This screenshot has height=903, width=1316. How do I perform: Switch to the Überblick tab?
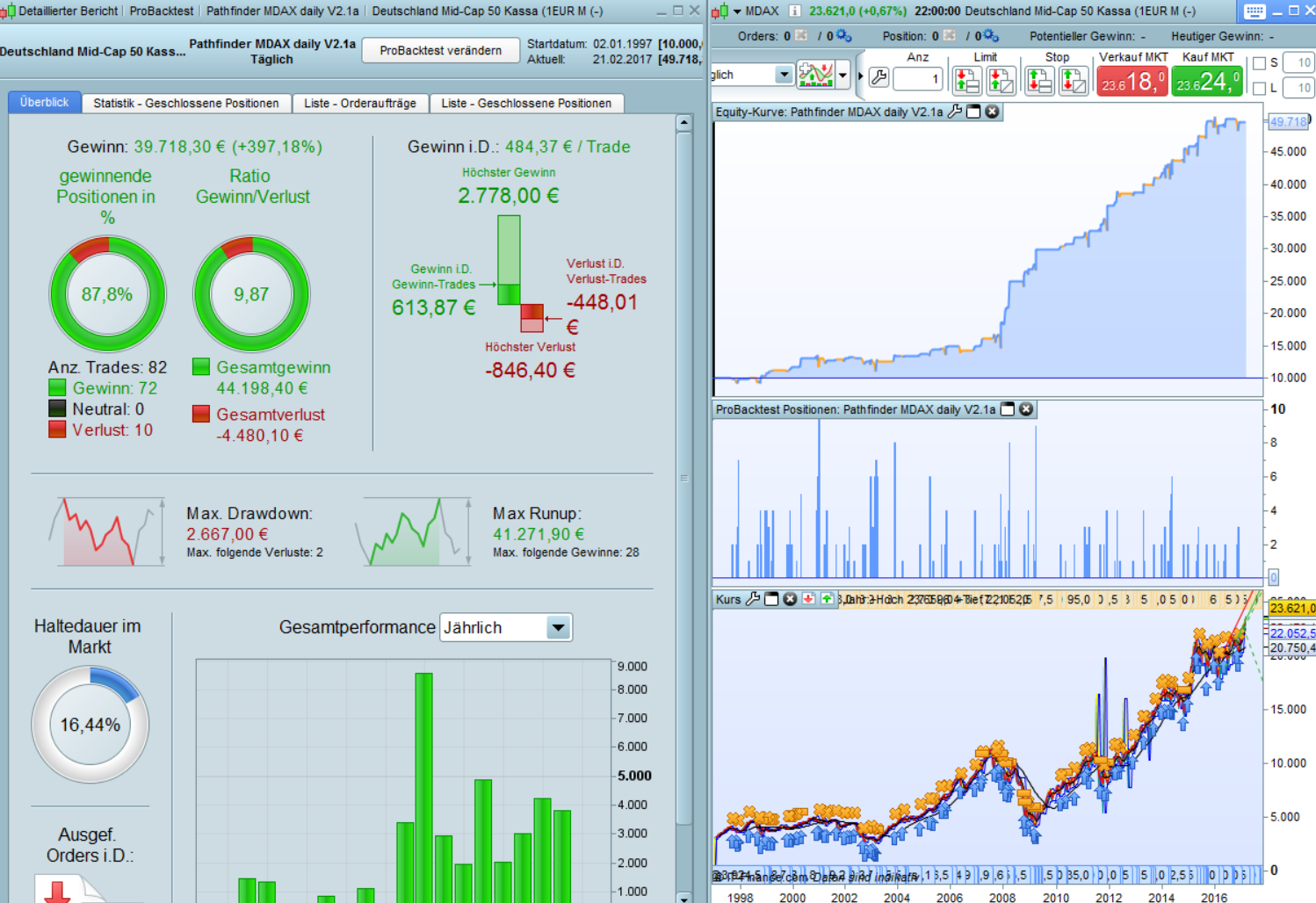pyautogui.click(x=44, y=102)
